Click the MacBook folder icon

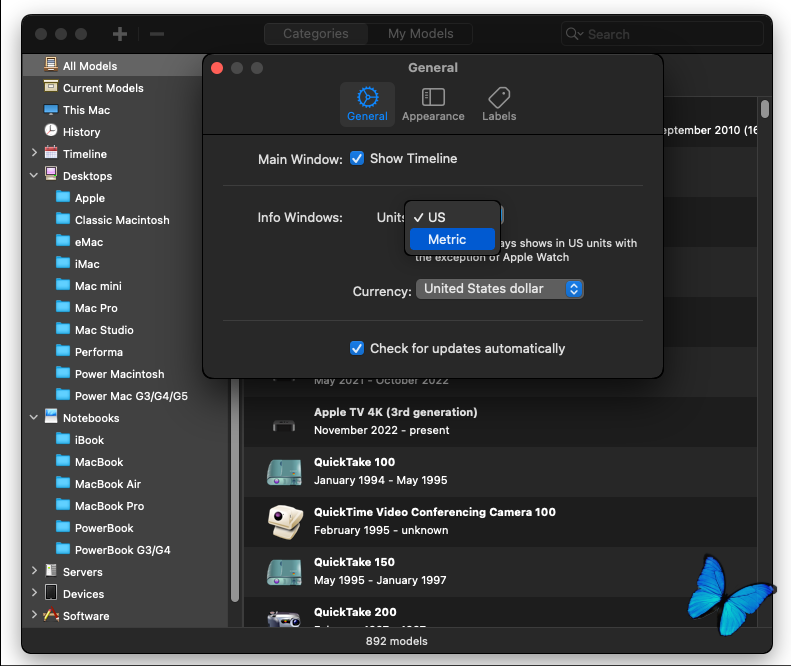pyautogui.click(x=63, y=460)
